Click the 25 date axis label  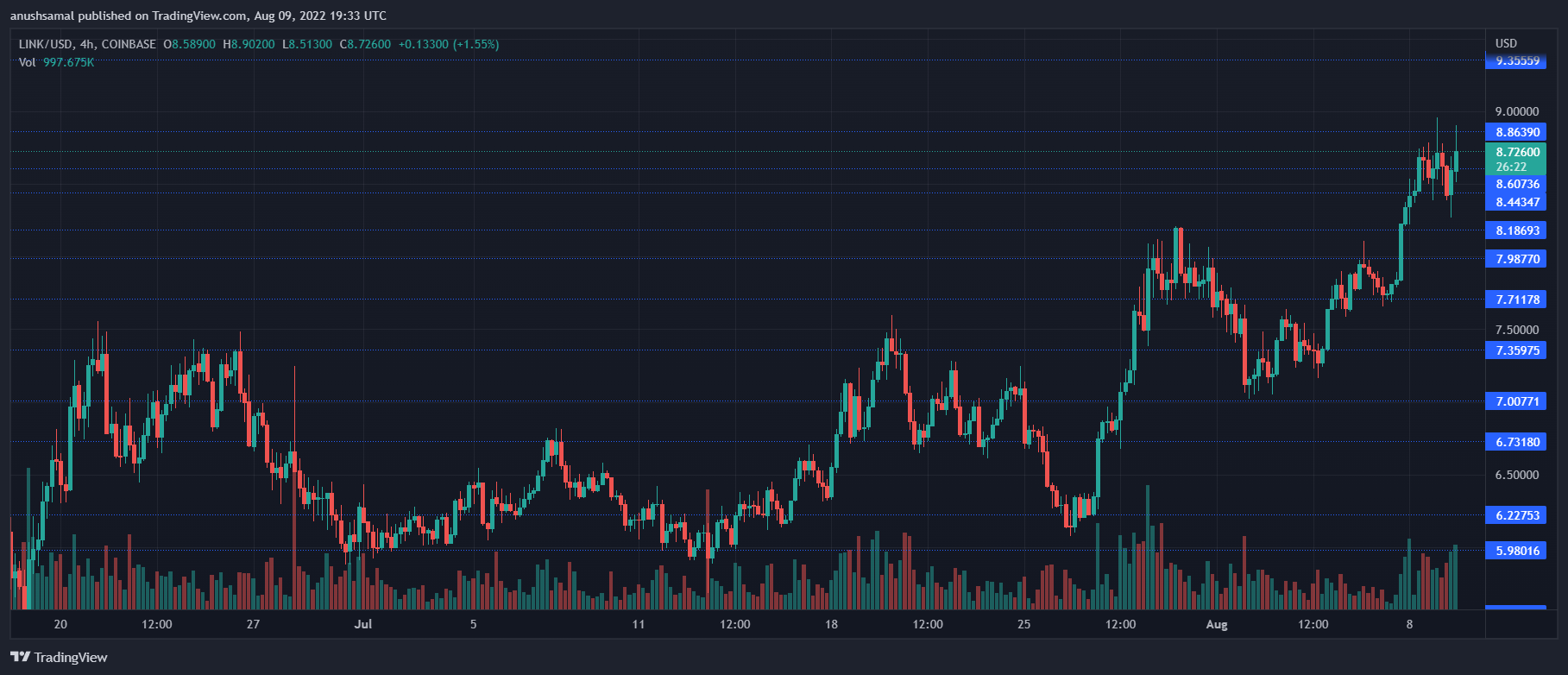pyautogui.click(x=1023, y=624)
